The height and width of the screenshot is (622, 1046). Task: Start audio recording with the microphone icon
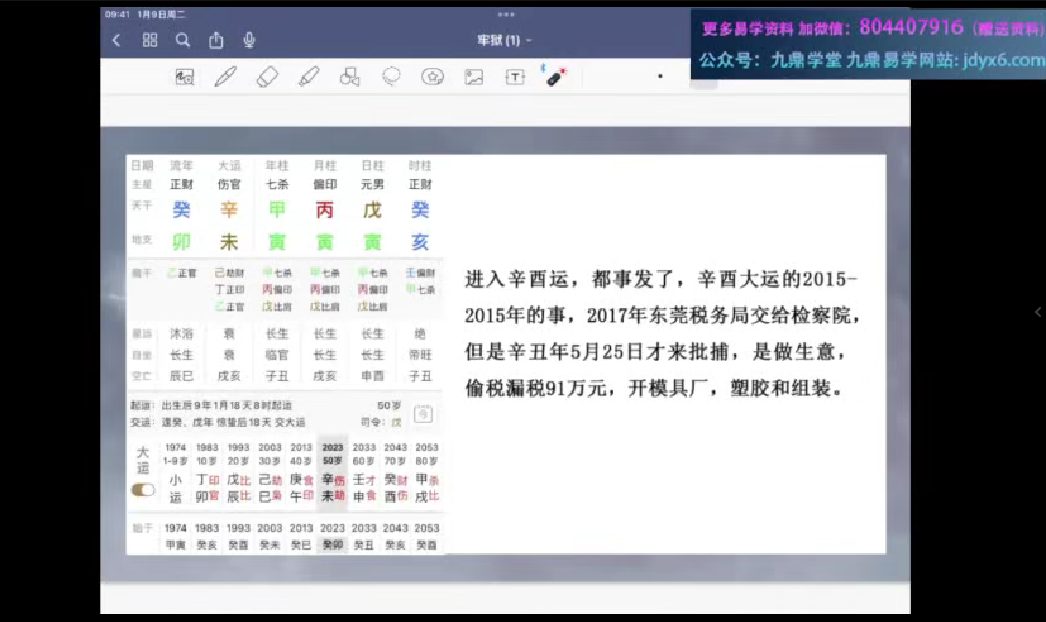click(249, 40)
